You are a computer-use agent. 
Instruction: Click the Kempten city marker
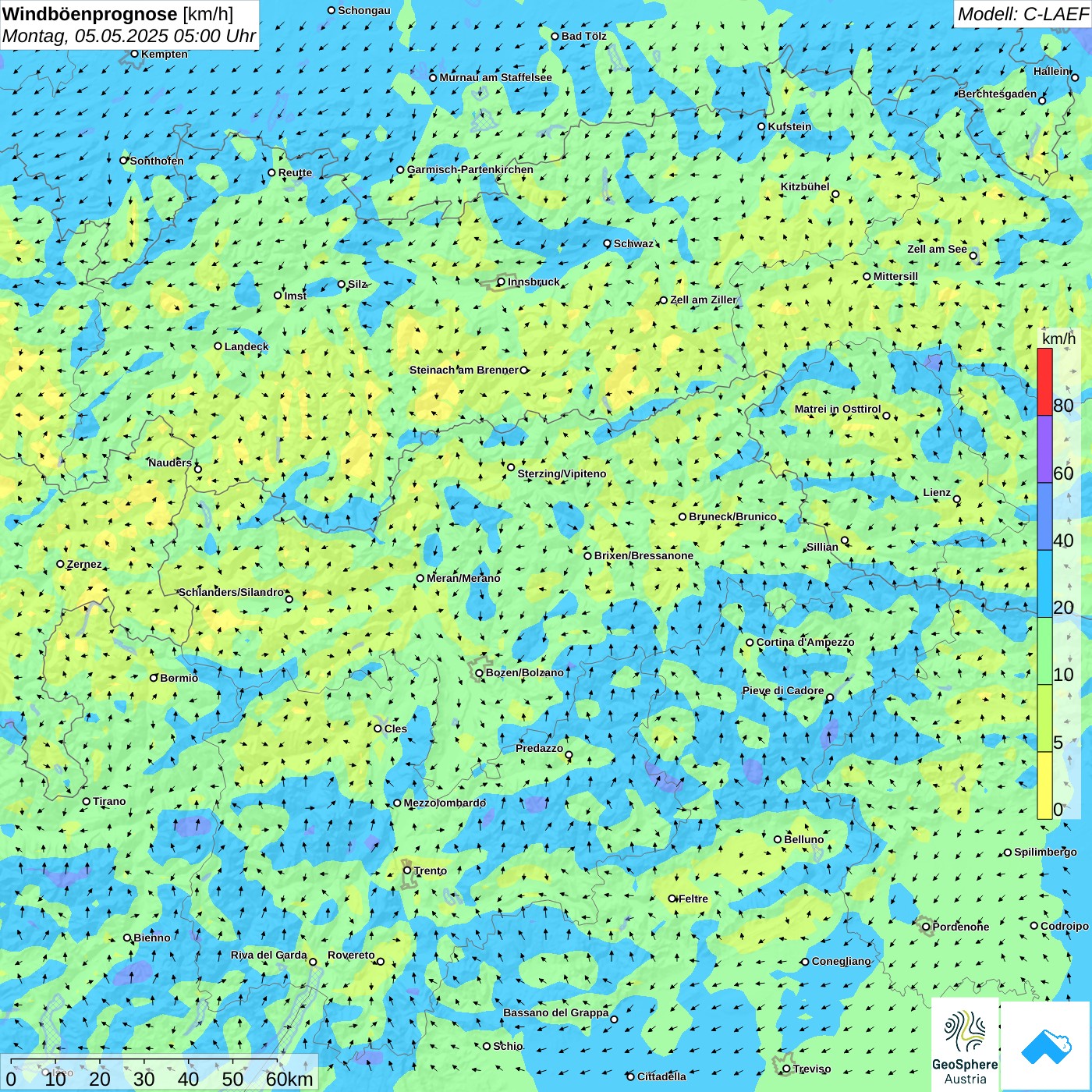coord(134,54)
